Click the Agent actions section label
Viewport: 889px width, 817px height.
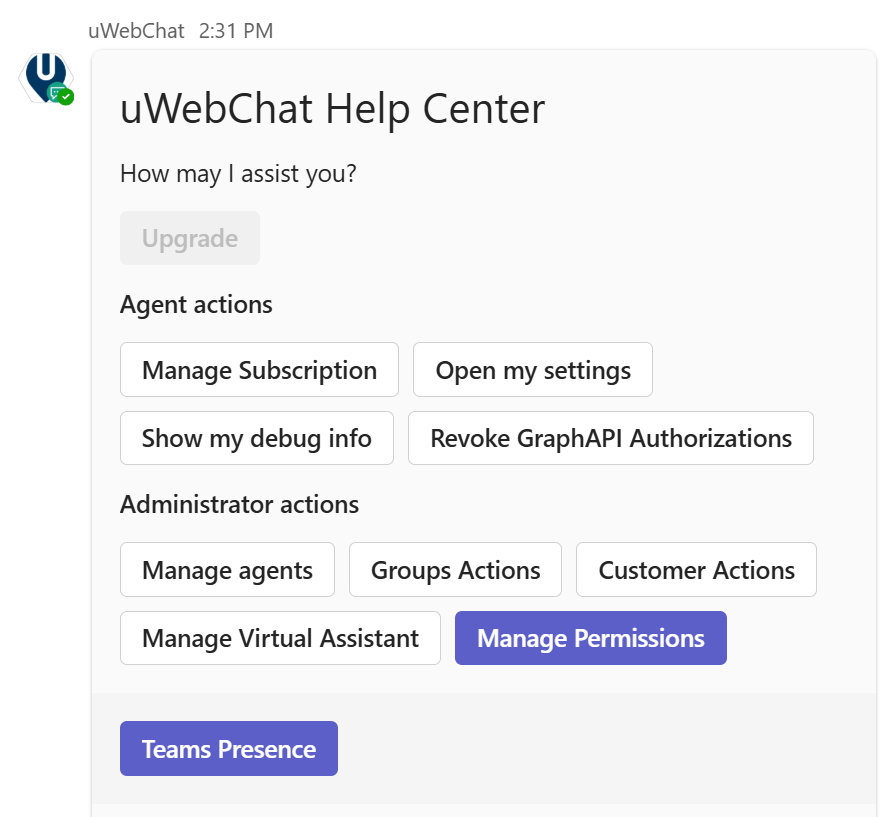click(x=196, y=305)
